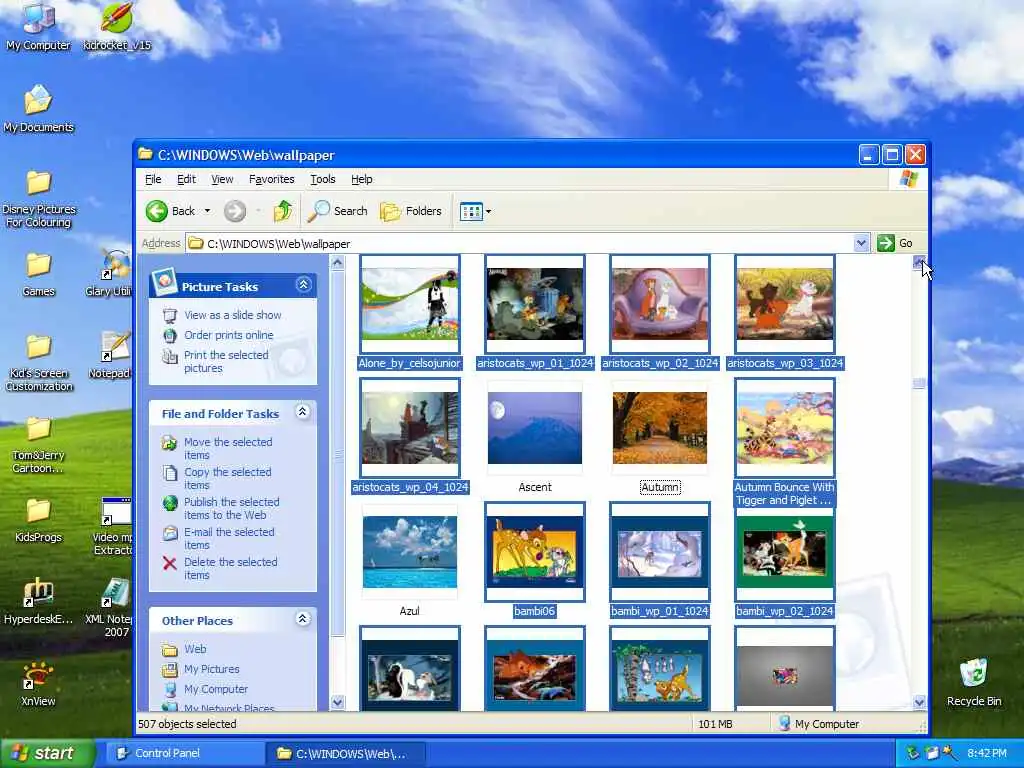Open My Computer in Other Places
Viewport: 1024px width, 768px height.
(x=216, y=689)
